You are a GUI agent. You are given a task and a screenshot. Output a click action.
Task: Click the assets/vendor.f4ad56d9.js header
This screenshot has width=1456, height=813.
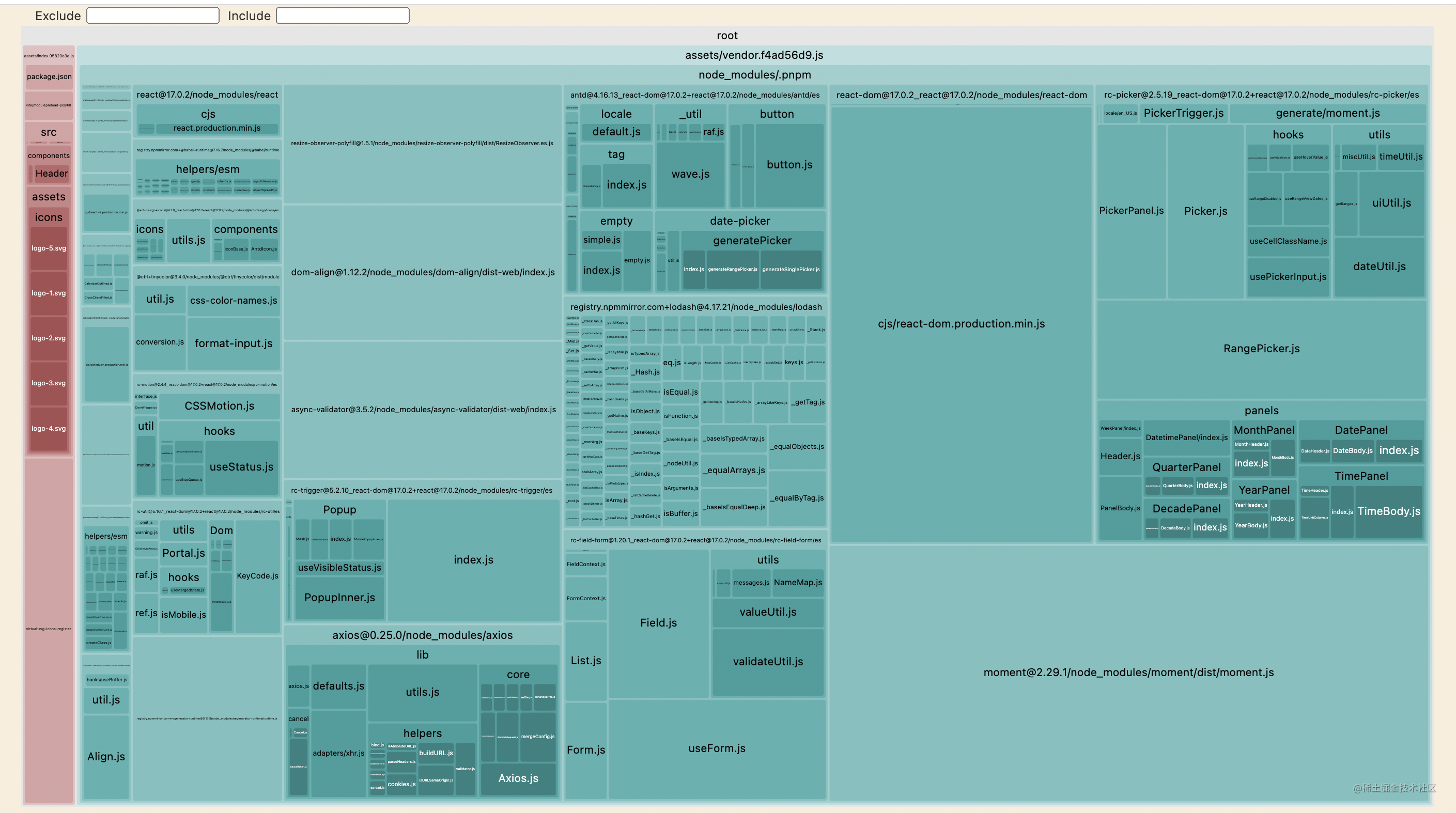tap(753, 55)
